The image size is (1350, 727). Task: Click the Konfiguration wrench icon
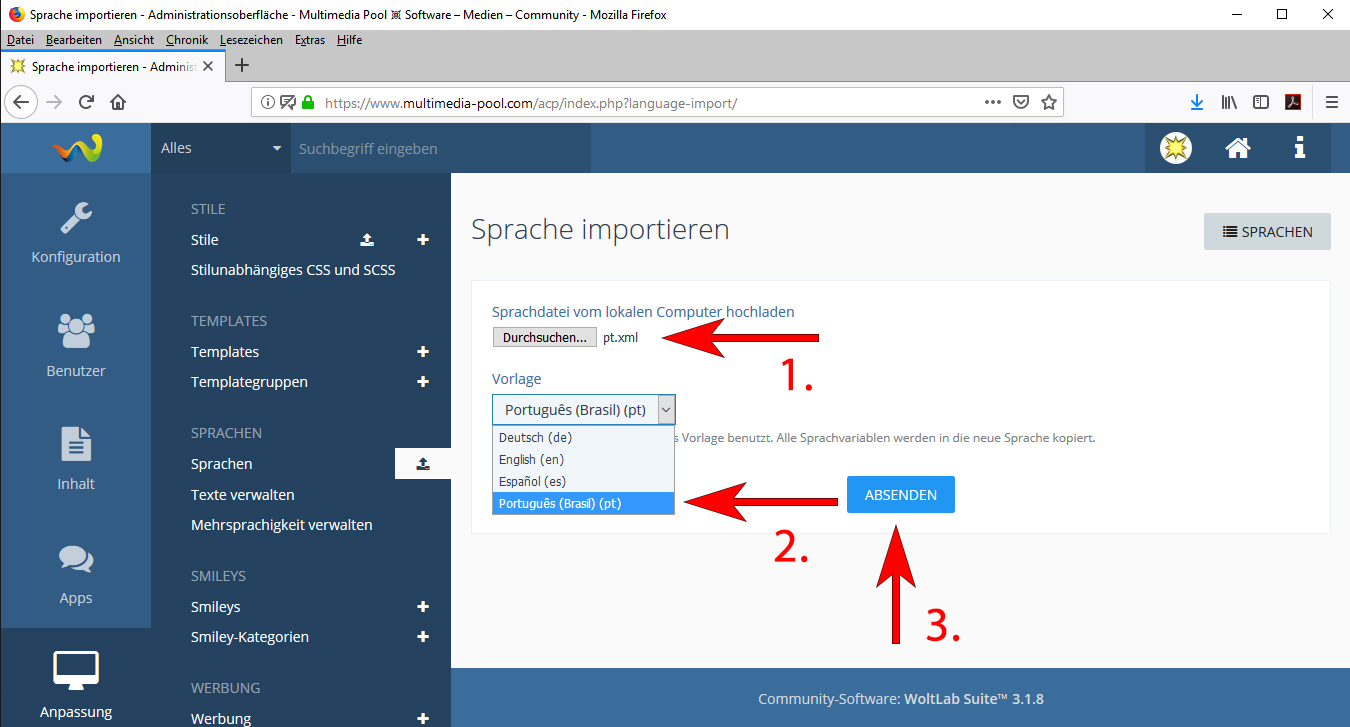[x=76, y=218]
